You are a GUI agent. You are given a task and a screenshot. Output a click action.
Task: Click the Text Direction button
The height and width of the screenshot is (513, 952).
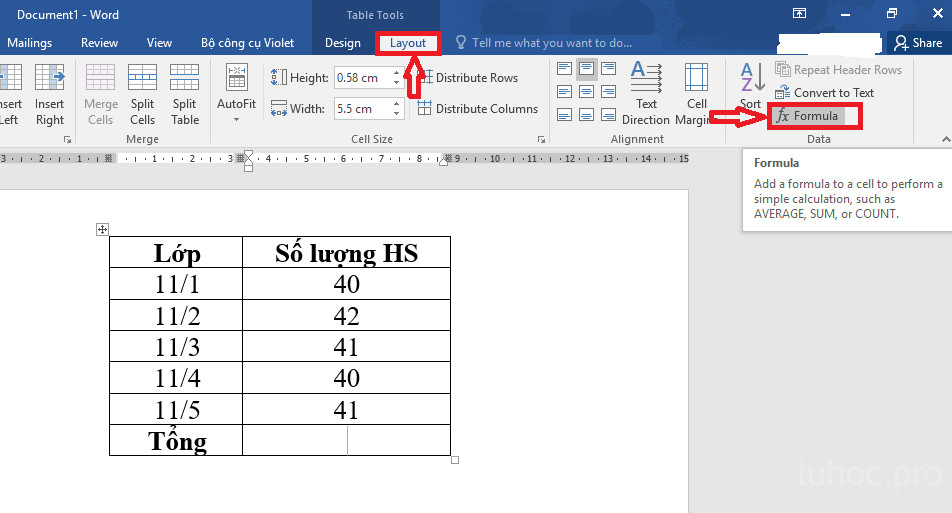click(646, 94)
